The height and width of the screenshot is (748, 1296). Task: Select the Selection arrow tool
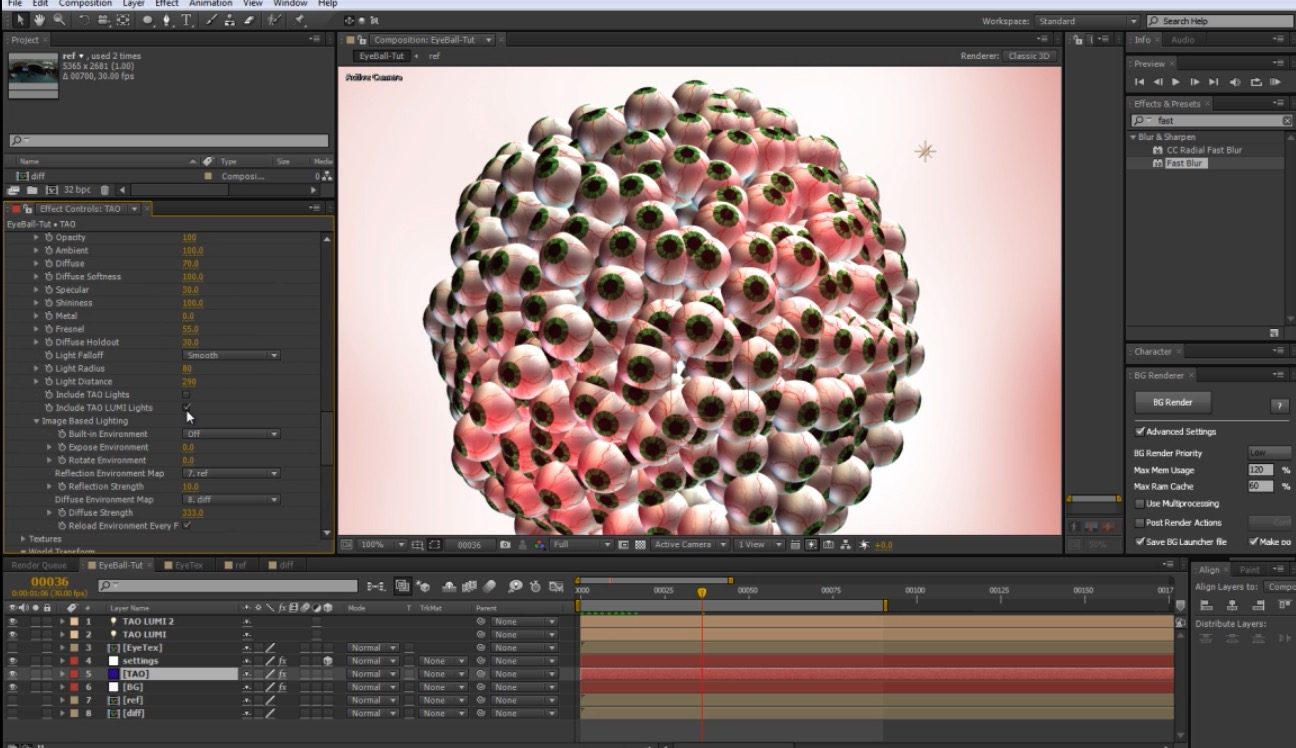pyautogui.click(x=19, y=19)
